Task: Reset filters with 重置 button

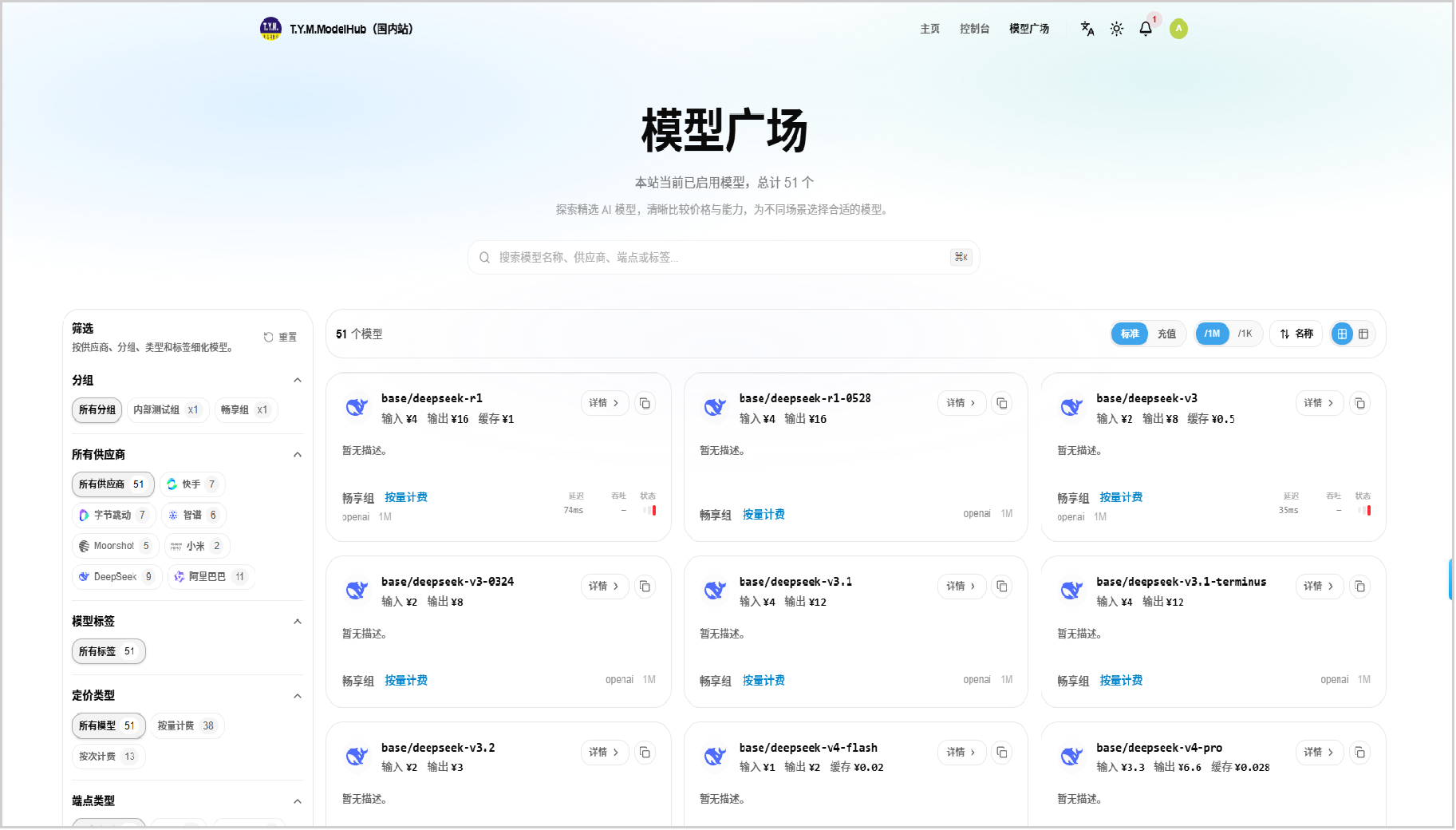Action: [x=280, y=338]
